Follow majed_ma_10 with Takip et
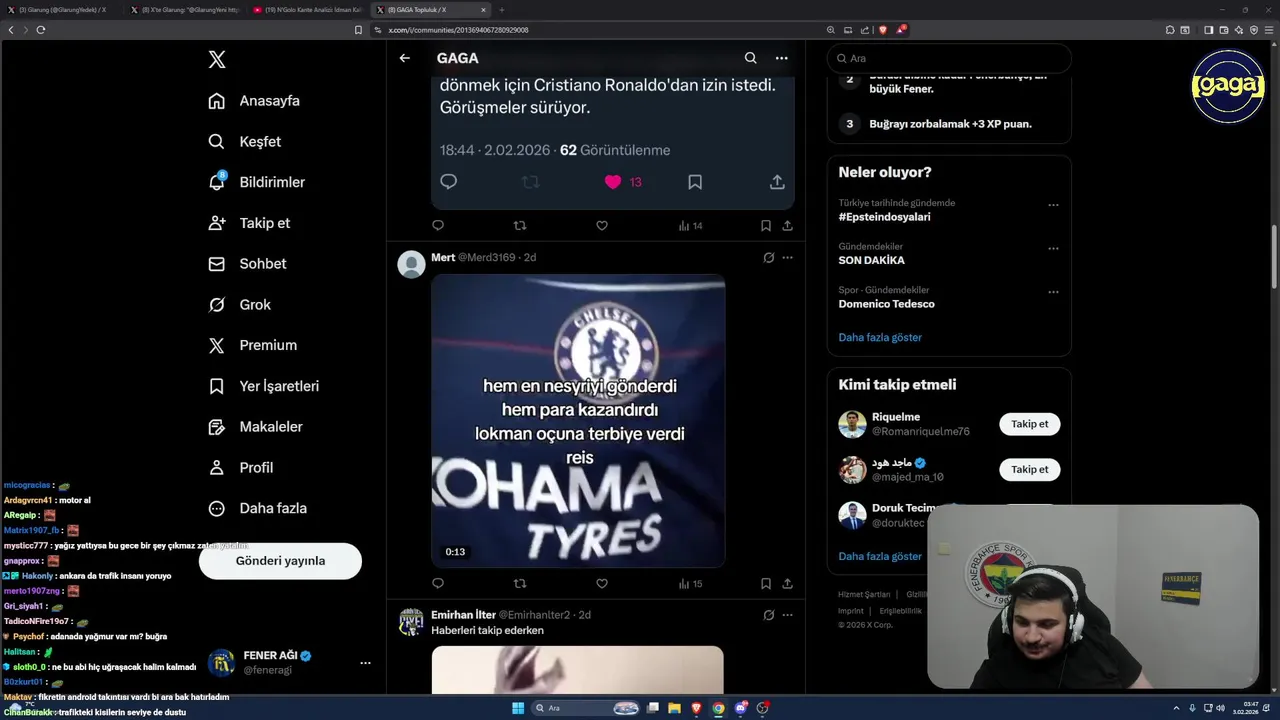1280x720 pixels. tap(1029, 469)
